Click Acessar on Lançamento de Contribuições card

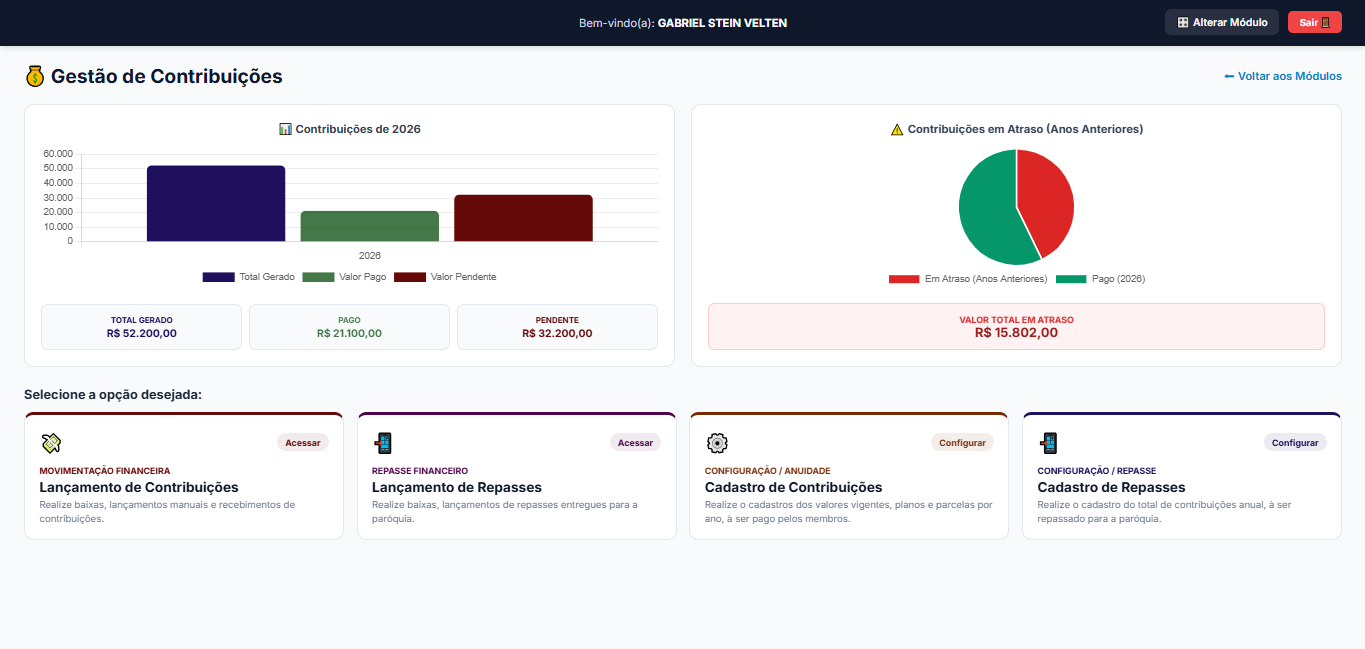(x=303, y=442)
